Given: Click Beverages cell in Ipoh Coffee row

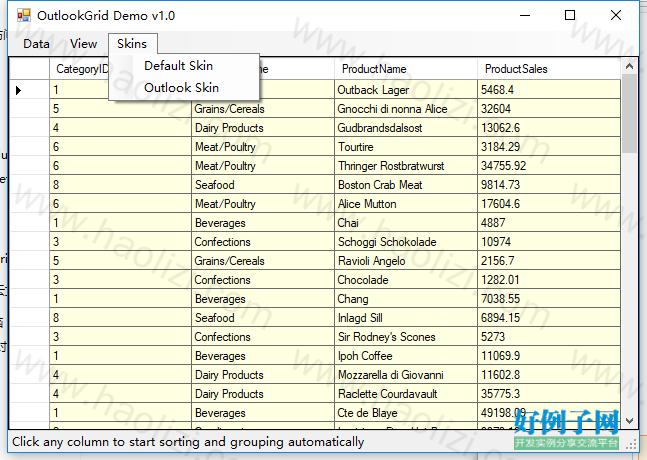Looking at the screenshot, I should [263, 355].
